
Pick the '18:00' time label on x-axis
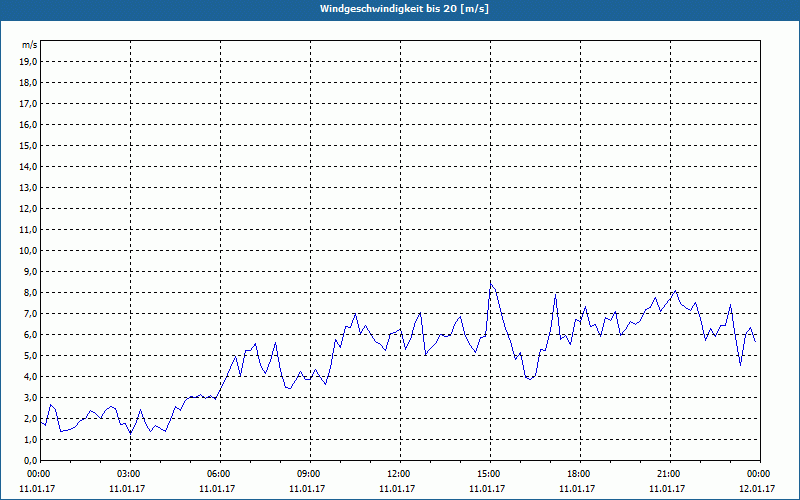[x=580, y=474]
